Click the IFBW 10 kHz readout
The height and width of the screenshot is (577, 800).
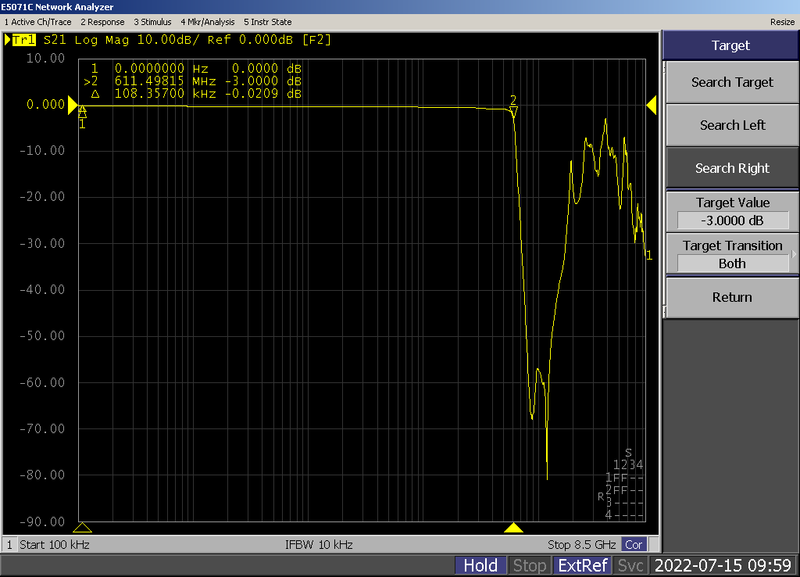pyautogui.click(x=319, y=545)
